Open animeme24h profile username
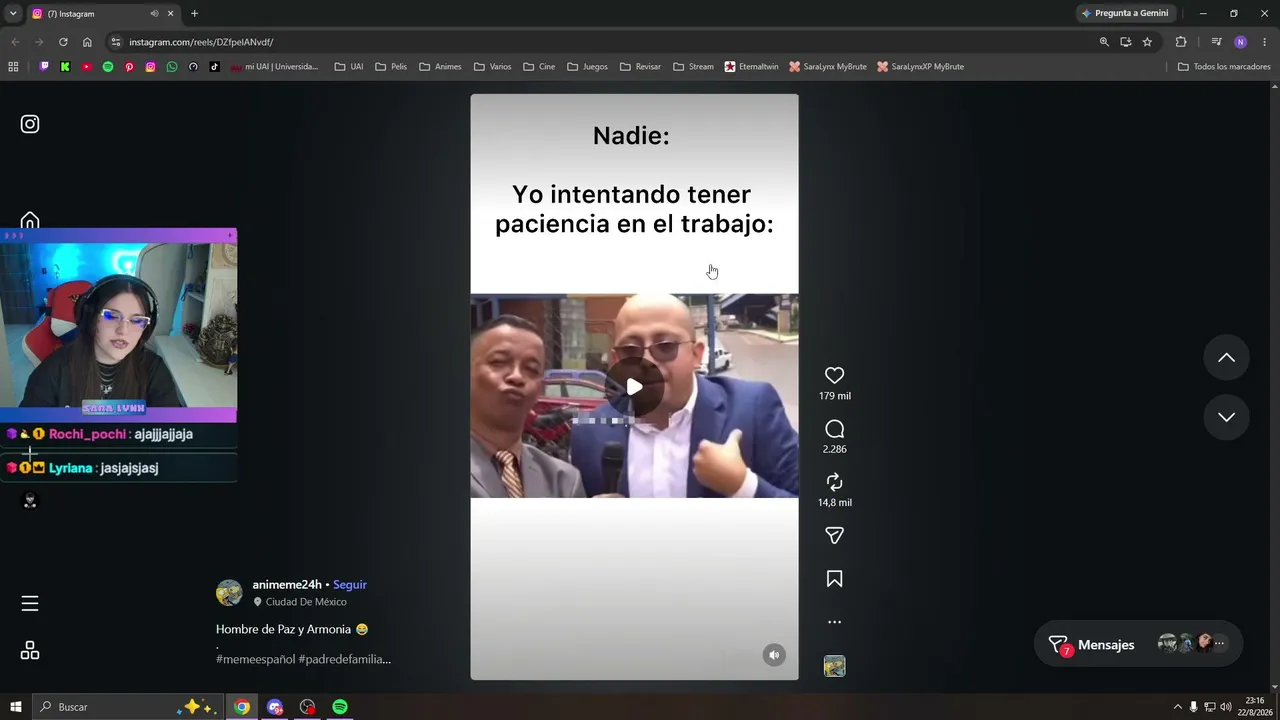1280x720 pixels. click(x=287, y=585)
